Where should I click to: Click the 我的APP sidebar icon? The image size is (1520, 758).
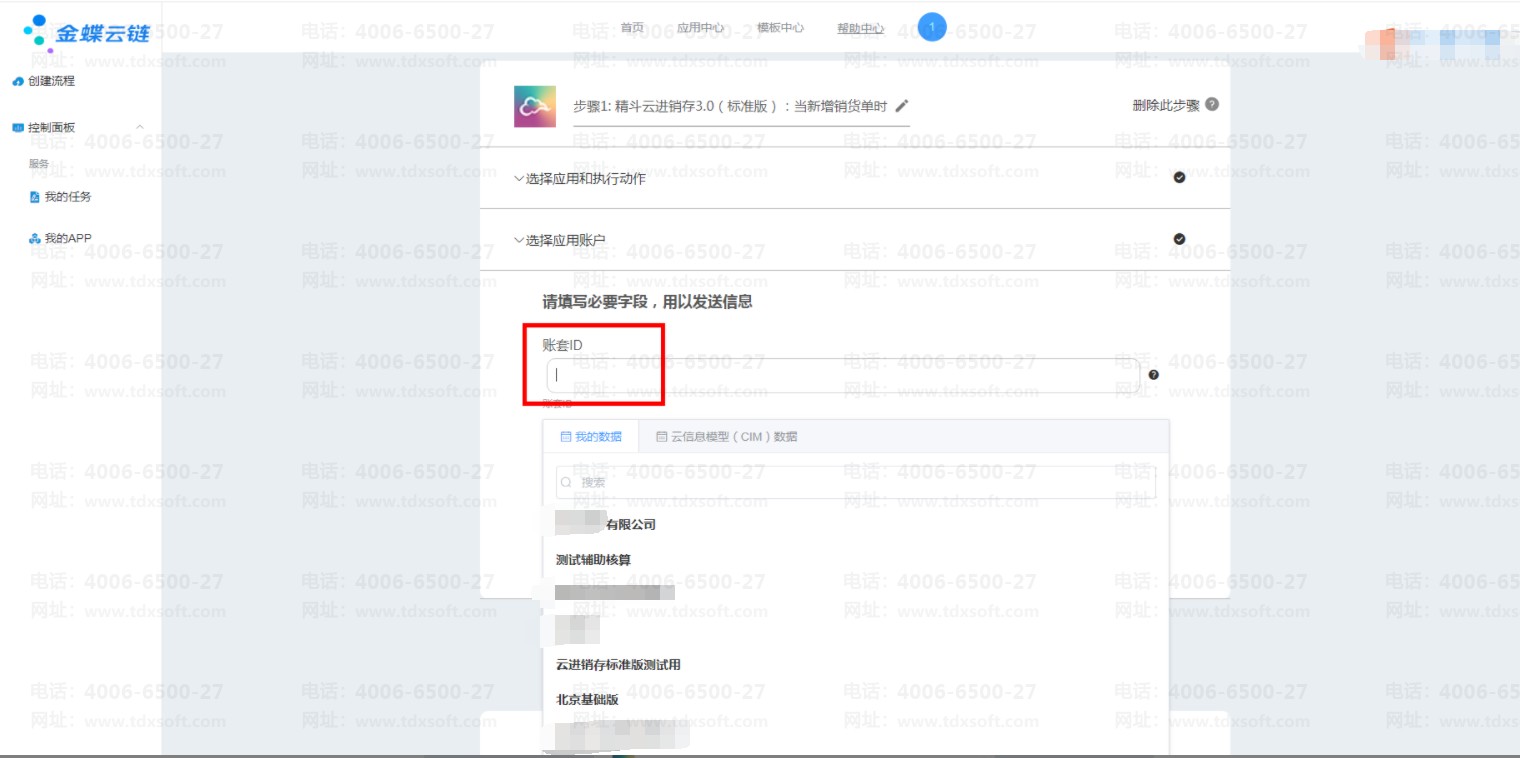(35, 239)
